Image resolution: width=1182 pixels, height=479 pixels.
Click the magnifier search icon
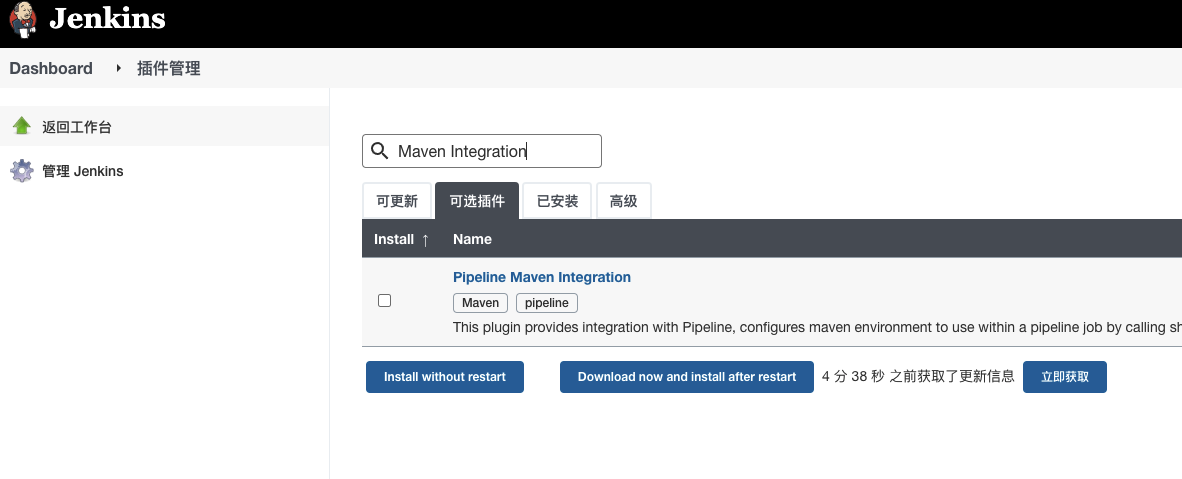click(x=379, y=151)
